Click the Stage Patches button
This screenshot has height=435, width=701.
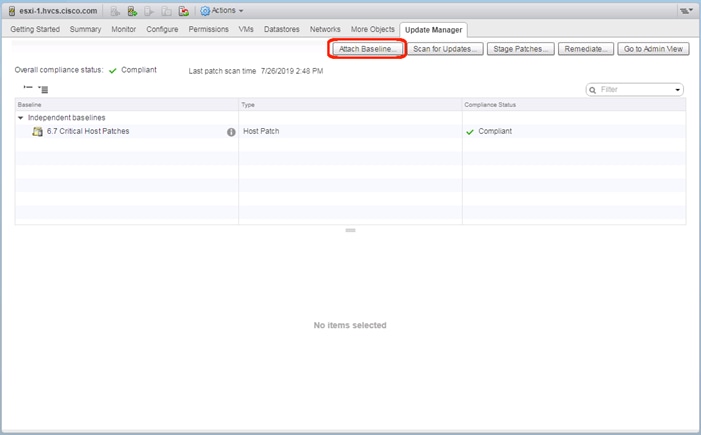(521, 49)
